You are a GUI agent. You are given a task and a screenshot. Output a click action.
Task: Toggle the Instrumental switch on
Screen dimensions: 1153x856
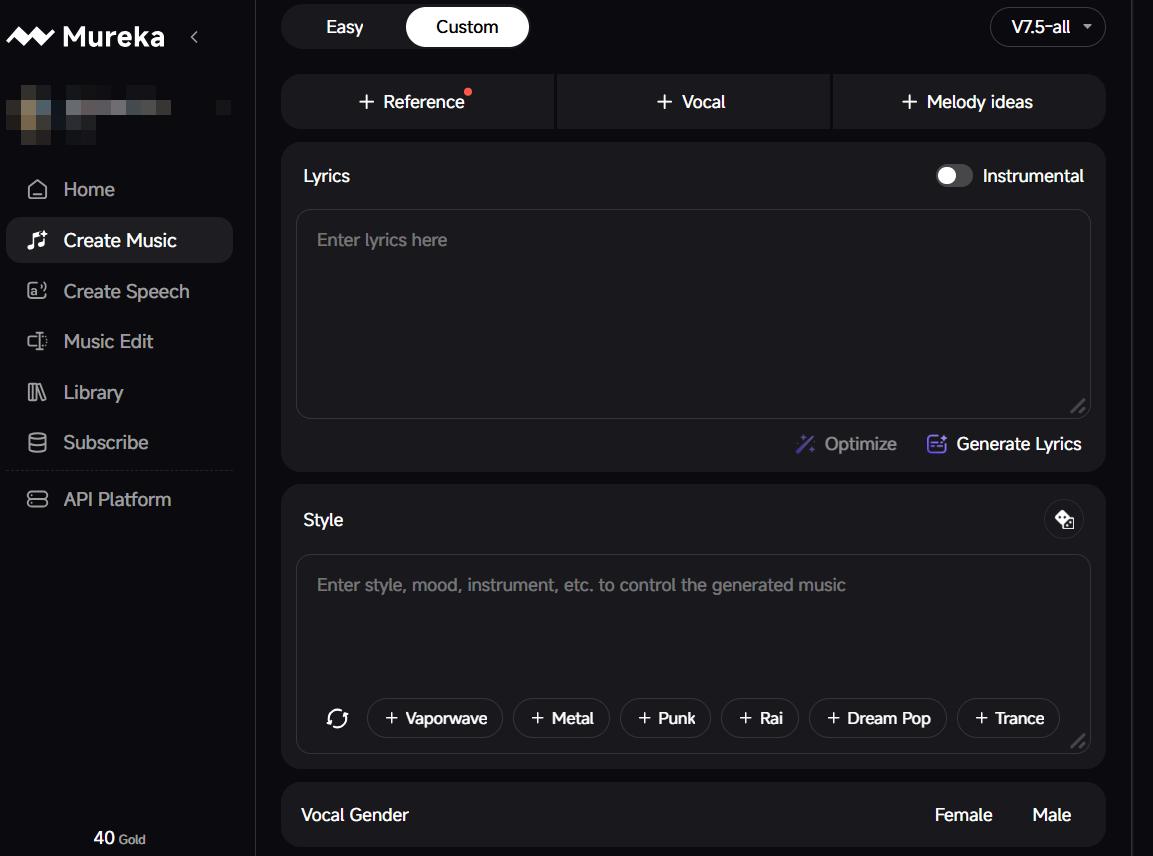tap(954, 176)
